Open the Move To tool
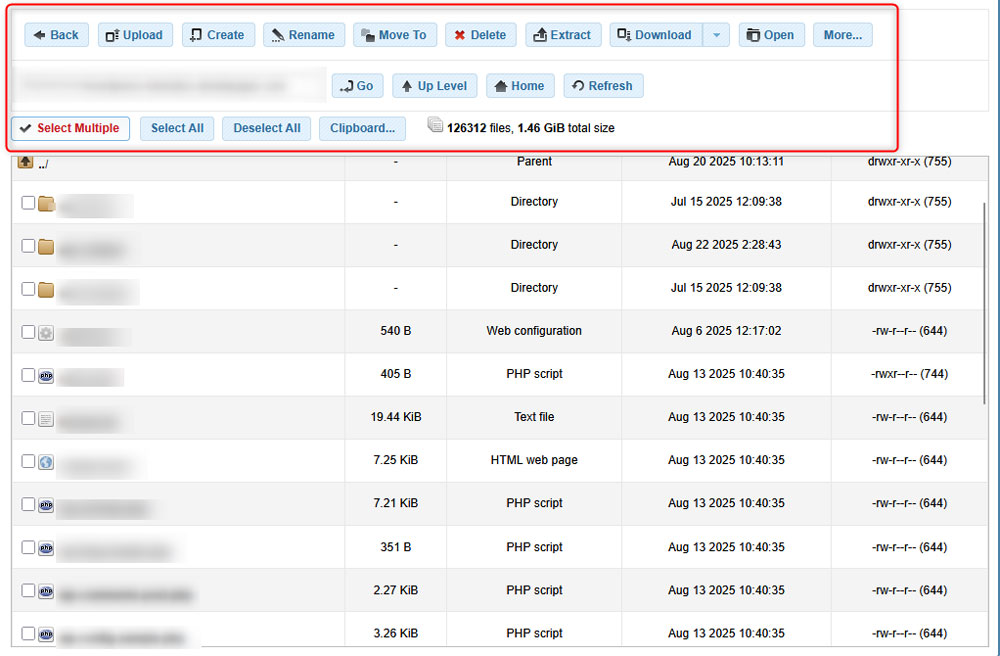 pos(369,34)
